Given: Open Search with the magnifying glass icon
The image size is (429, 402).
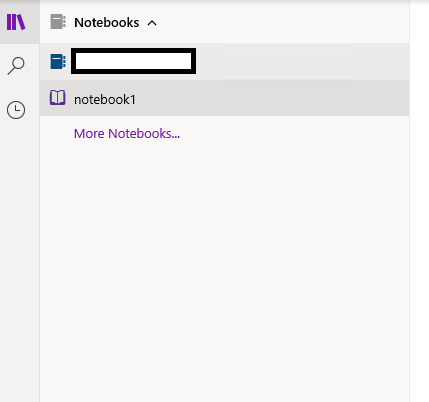Looking at the screenshot, I should click(16, 66).
